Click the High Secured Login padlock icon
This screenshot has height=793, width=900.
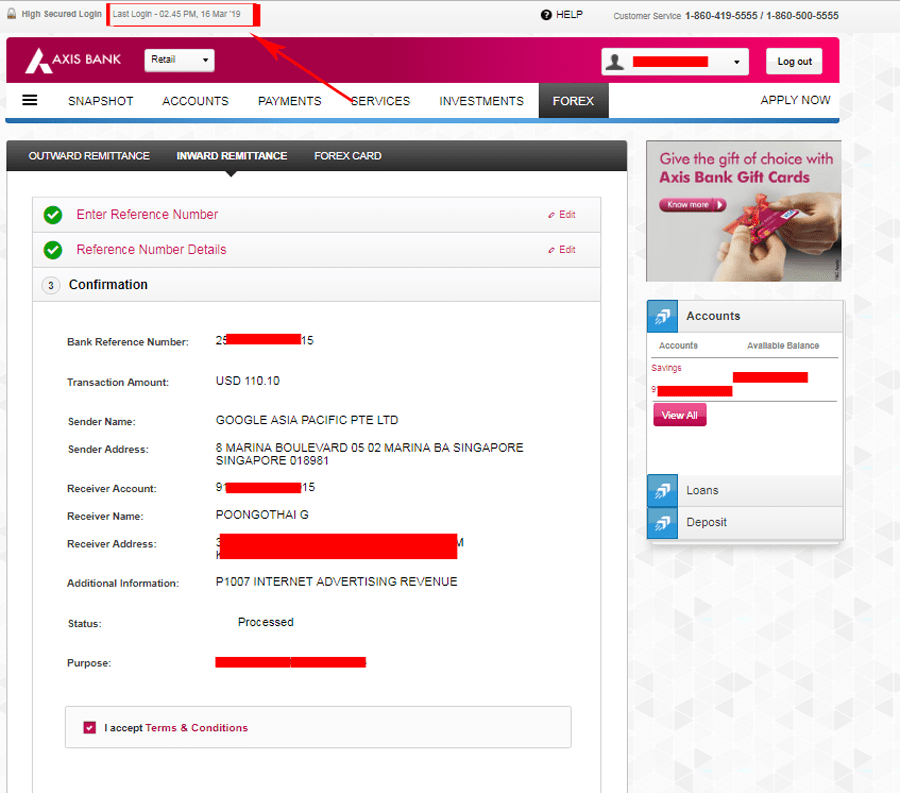[11, 14]
